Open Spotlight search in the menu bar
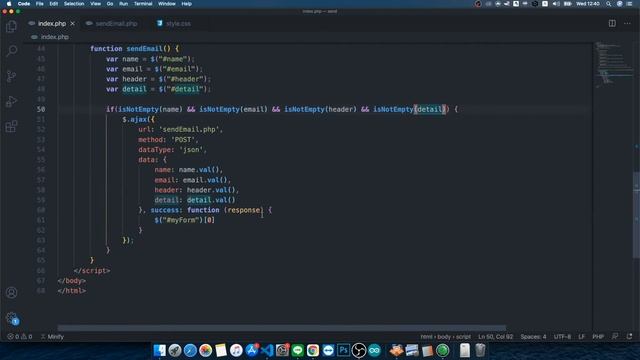This screenshot has width=640, height=360. (x=609, y=4)
